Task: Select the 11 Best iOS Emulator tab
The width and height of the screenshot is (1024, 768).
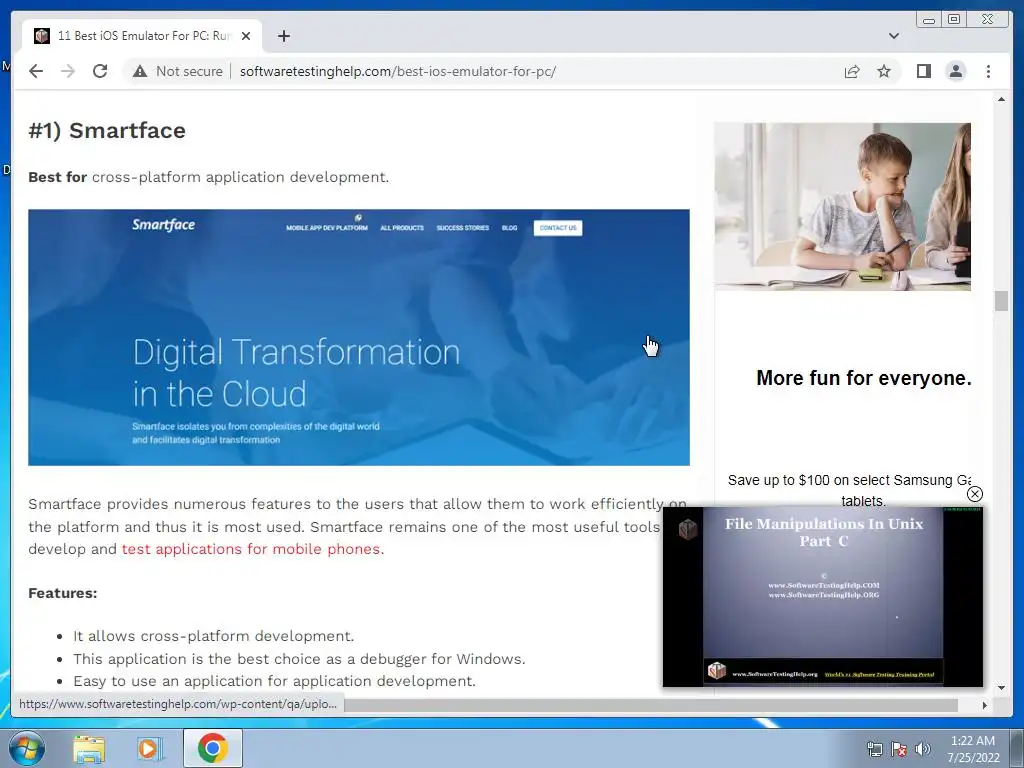Action: (x=142, y=36)
